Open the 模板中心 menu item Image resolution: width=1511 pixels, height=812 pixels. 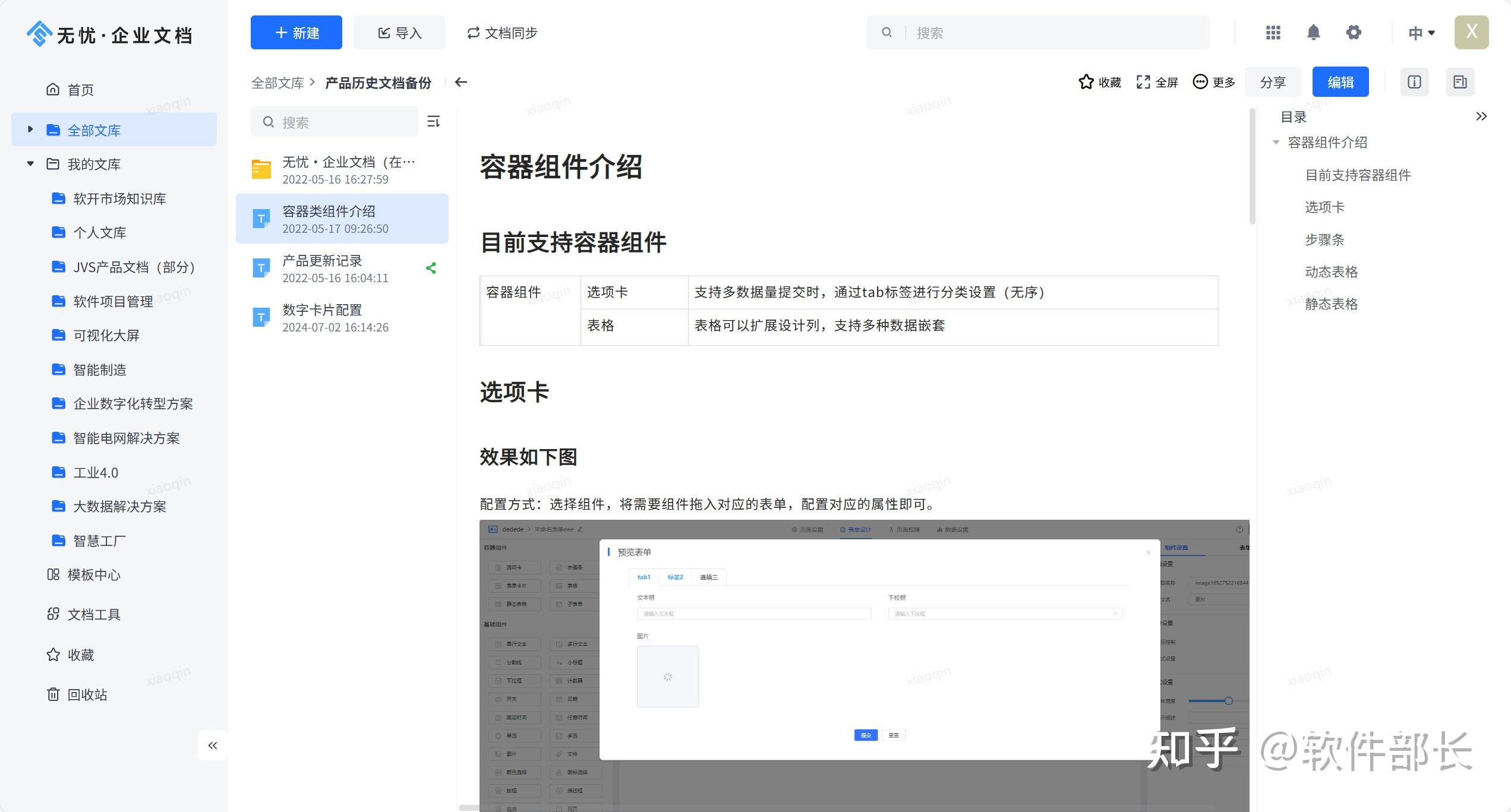pyautogui.click(x=93, y=575)
